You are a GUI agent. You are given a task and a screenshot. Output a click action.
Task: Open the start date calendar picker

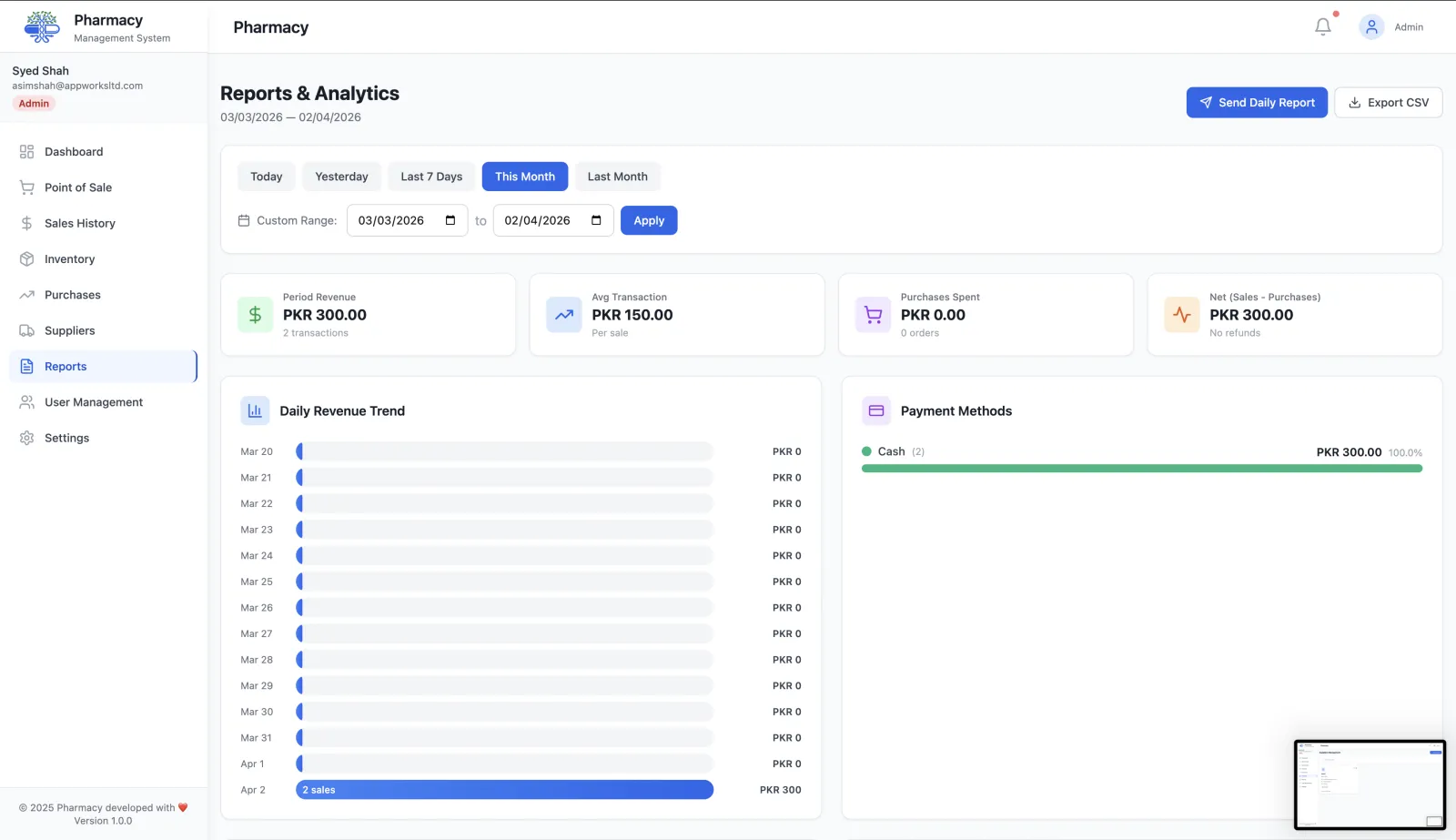click(450, 220)
